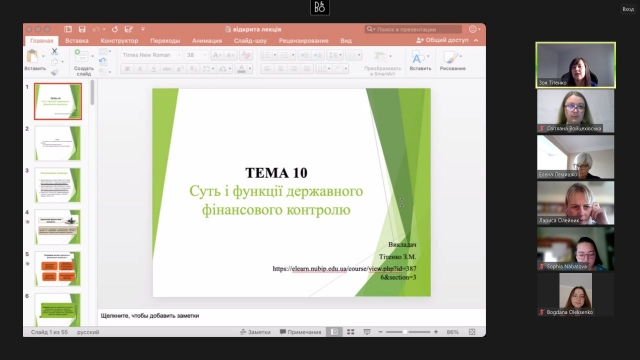This screenshot has width=640, height=360.
Task: Expand the Create Slide dropdown arrow
Action: [92, 56]
